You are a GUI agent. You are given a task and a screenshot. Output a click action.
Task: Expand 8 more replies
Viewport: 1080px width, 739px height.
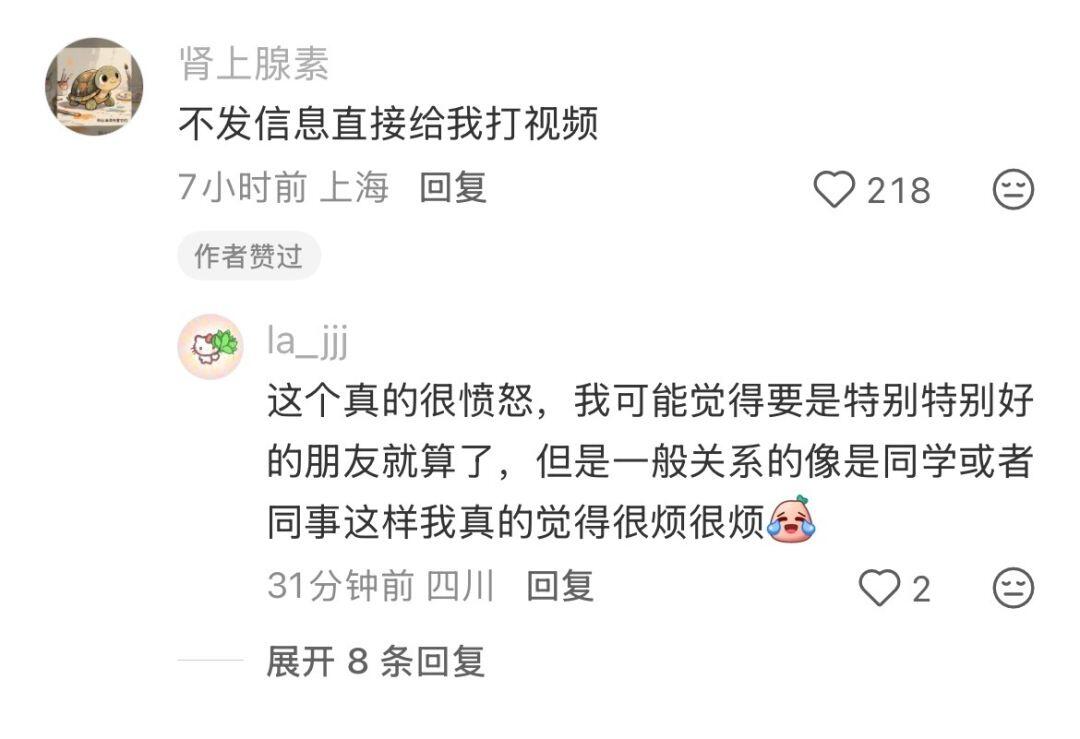click(x=375, y=661)
